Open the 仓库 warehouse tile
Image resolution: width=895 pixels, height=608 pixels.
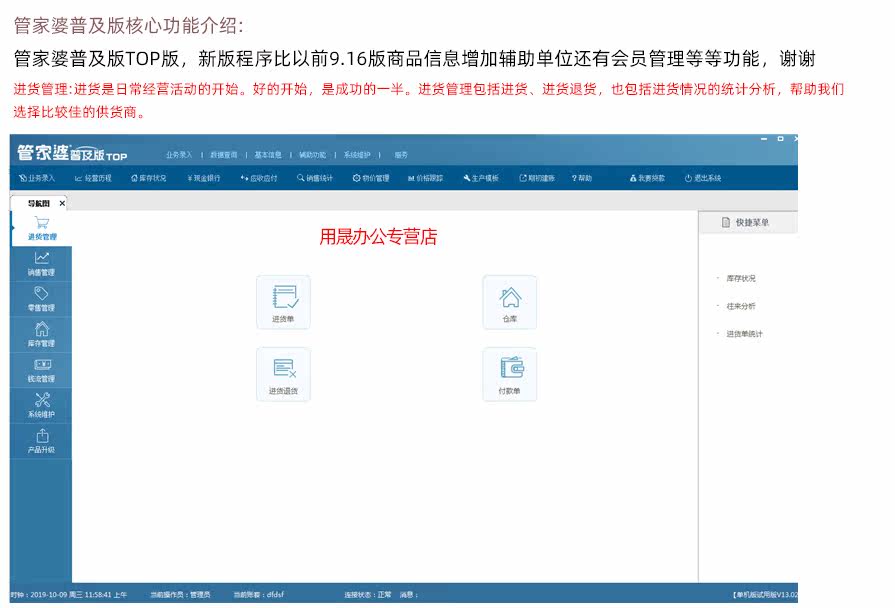click(510, 303)
